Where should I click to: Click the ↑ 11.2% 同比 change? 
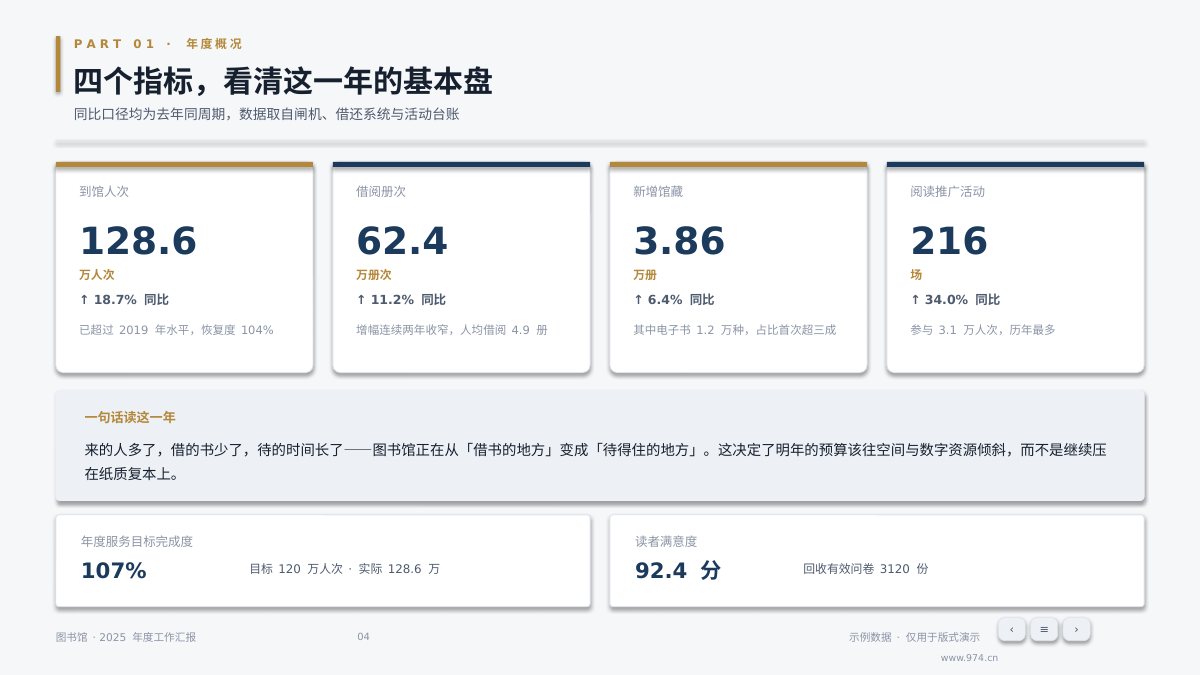(401, 300)
